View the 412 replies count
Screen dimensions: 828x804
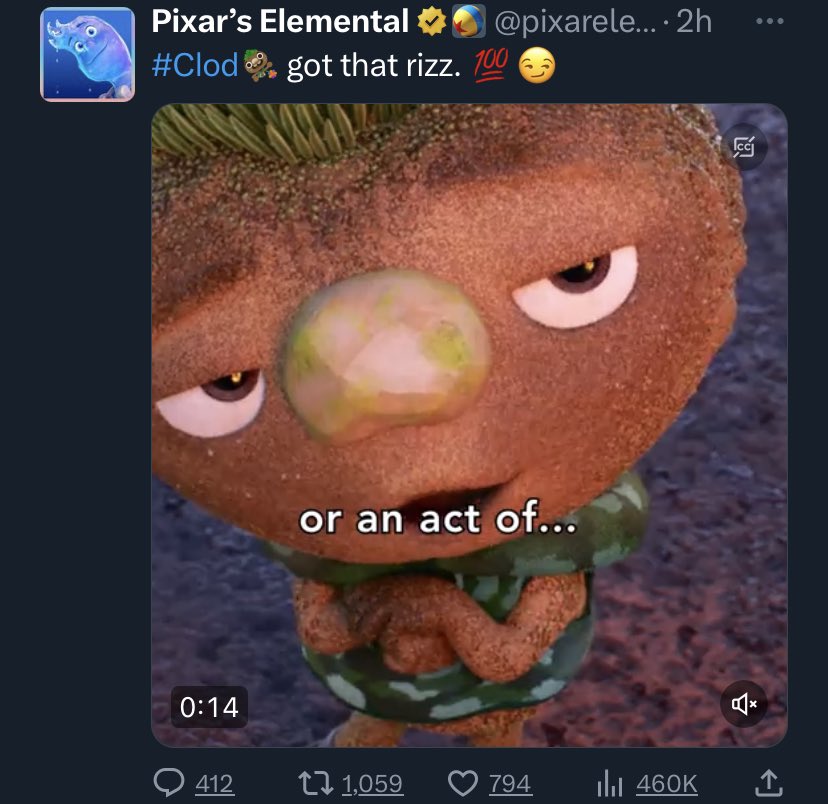(214, 783)
